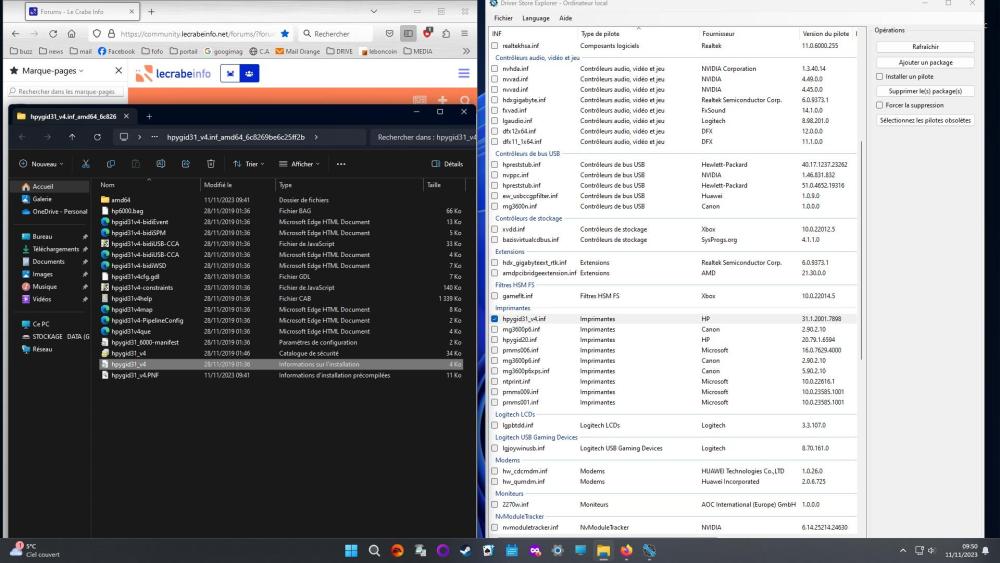1000x563 pixels.
Task: Go up one folder with the up arrow
Action: click(71, 137)
